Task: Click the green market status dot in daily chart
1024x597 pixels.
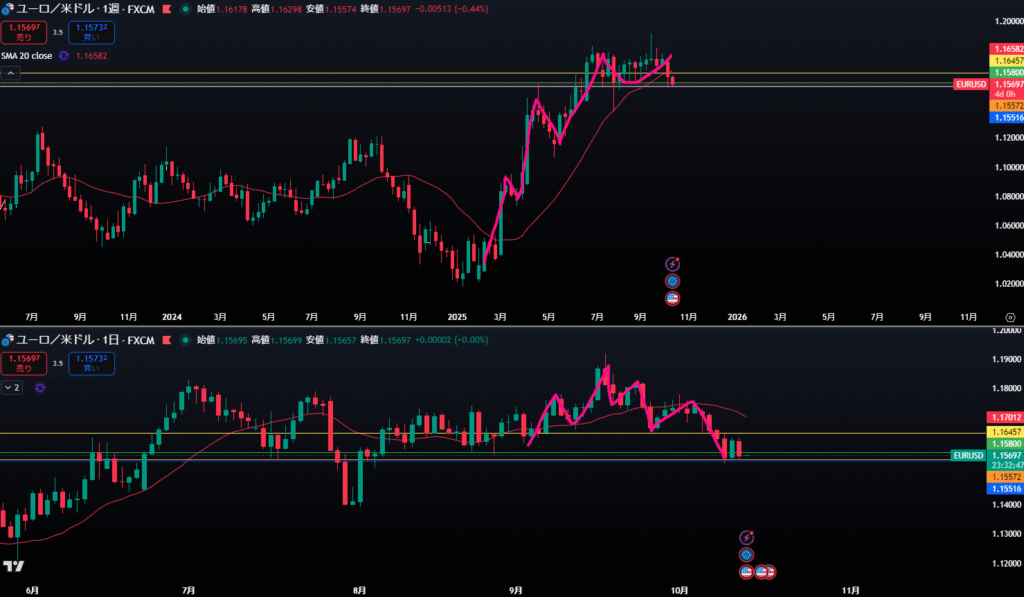Action: (183, 340)
